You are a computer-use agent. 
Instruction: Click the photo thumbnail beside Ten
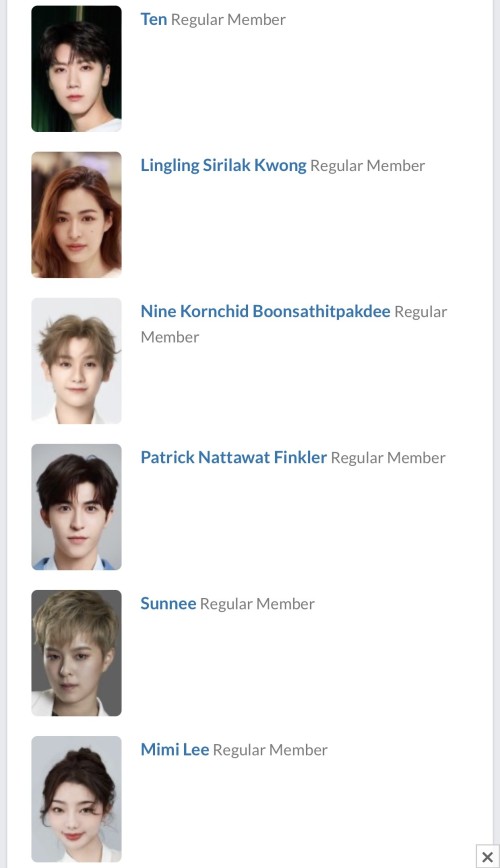click(76, 69)
